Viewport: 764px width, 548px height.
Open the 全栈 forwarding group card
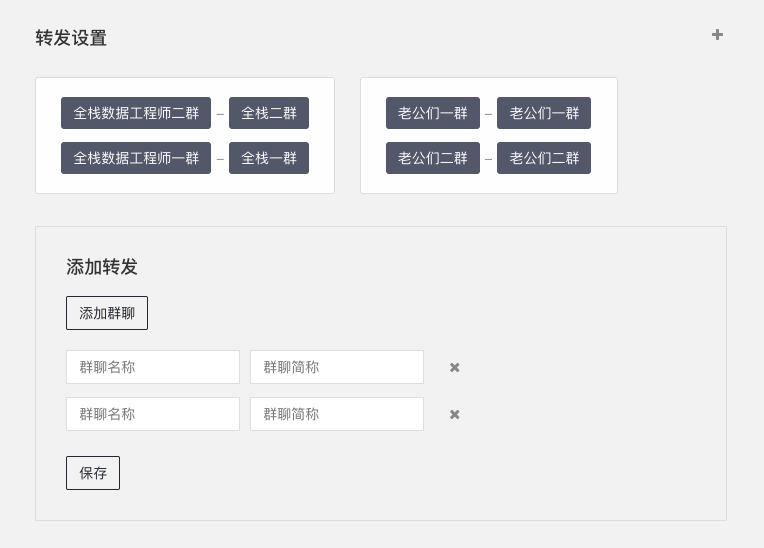click(x=185, y=135)
